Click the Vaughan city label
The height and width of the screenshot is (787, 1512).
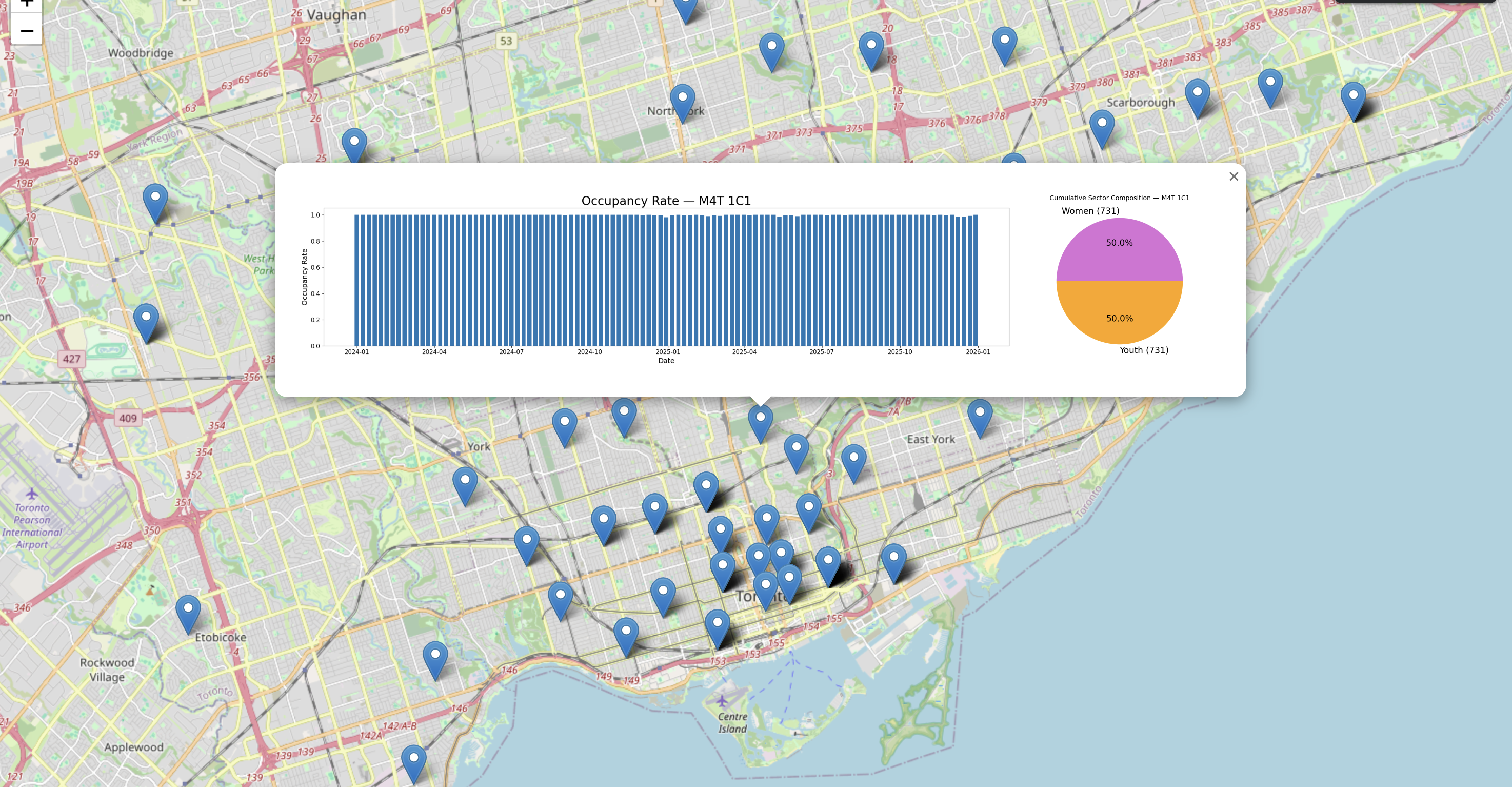pos(336,15)
